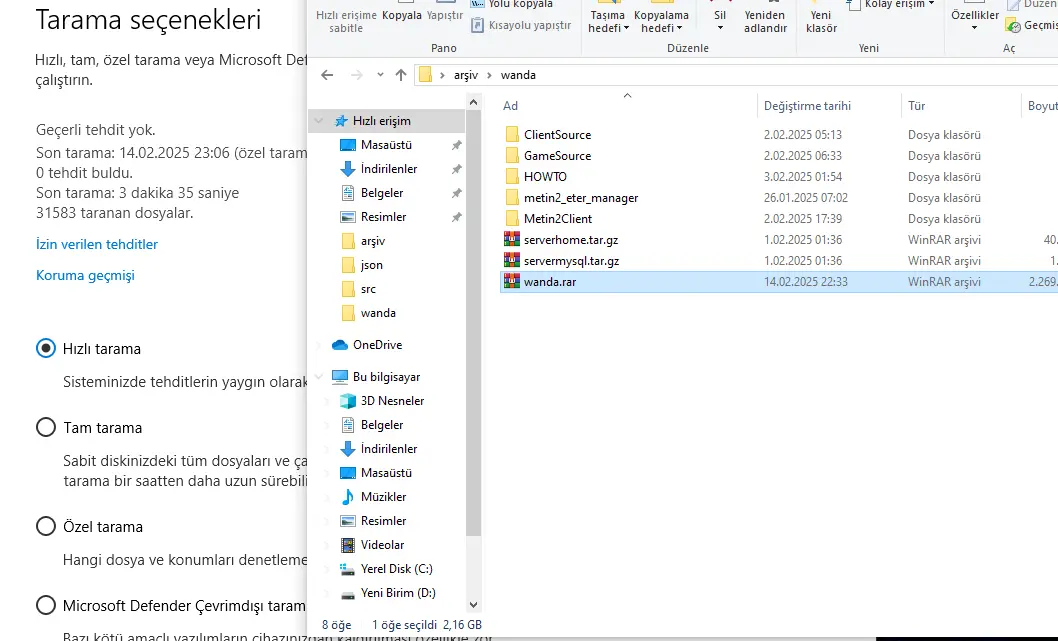The height and width of the screenshot is (641, 1058).
Task: Select the Hızlı tarama radio option
Action: (46, 349)
